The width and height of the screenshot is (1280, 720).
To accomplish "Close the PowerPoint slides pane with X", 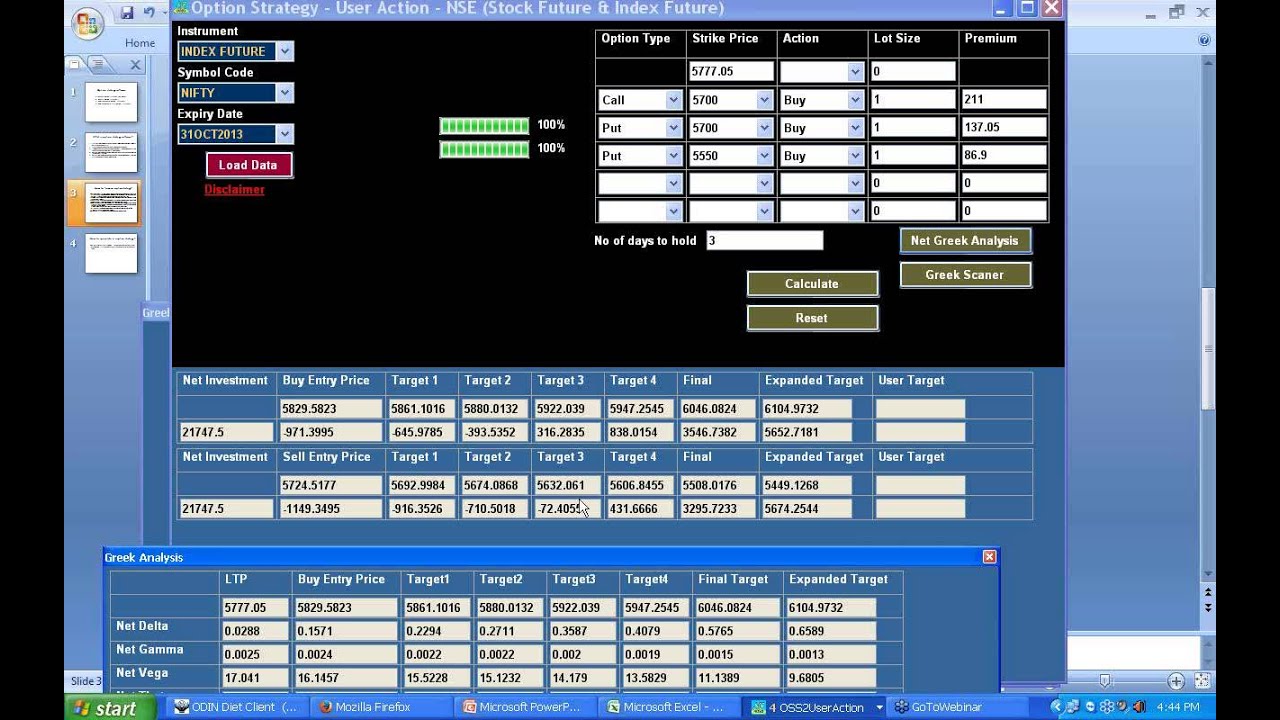I will coord(135,65).
